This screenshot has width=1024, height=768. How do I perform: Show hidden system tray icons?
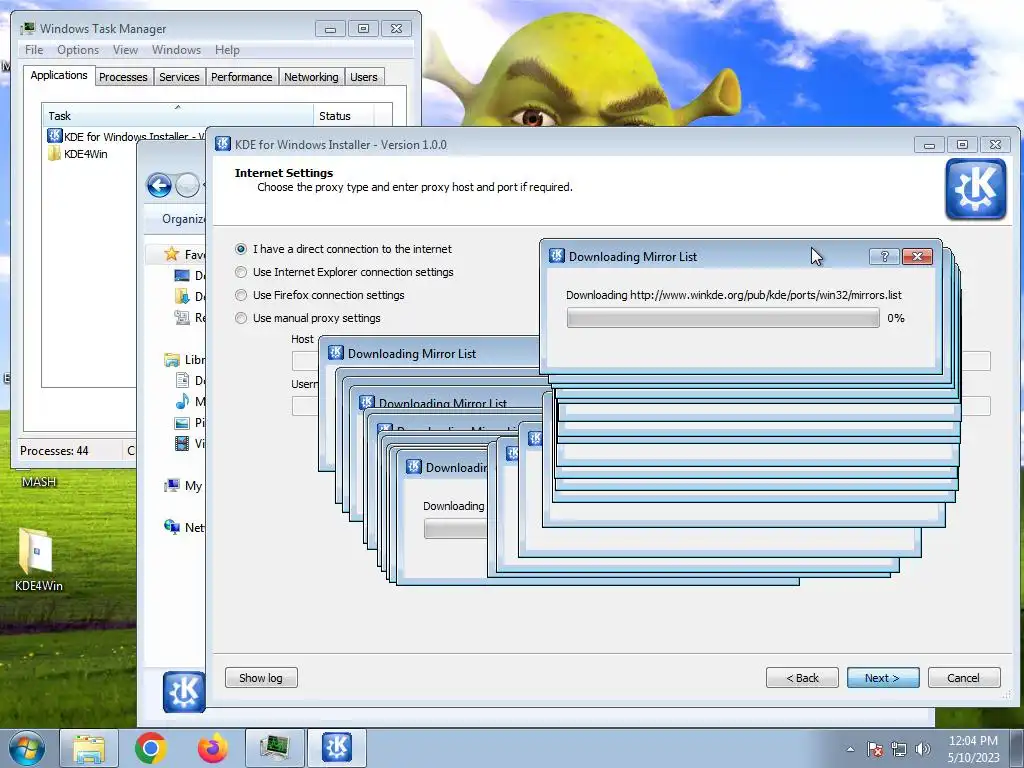850,749
